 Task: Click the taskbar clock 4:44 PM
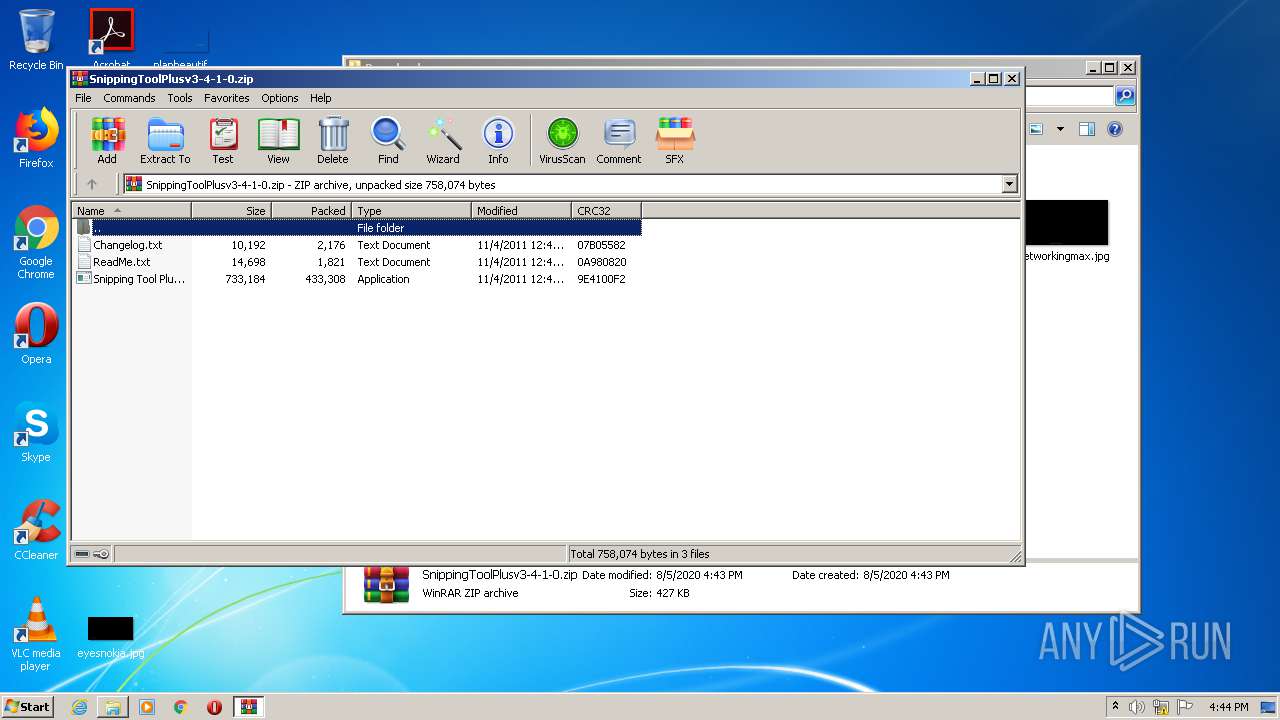[1228, 707]
